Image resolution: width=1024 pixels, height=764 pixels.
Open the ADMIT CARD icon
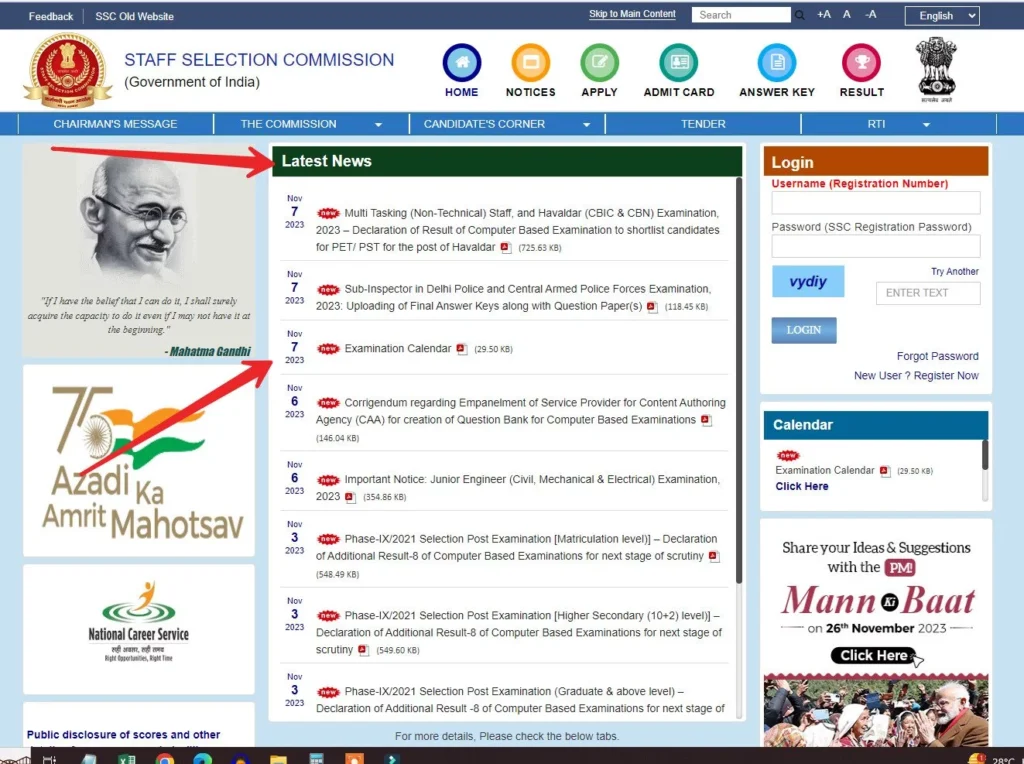pos(679,63)
